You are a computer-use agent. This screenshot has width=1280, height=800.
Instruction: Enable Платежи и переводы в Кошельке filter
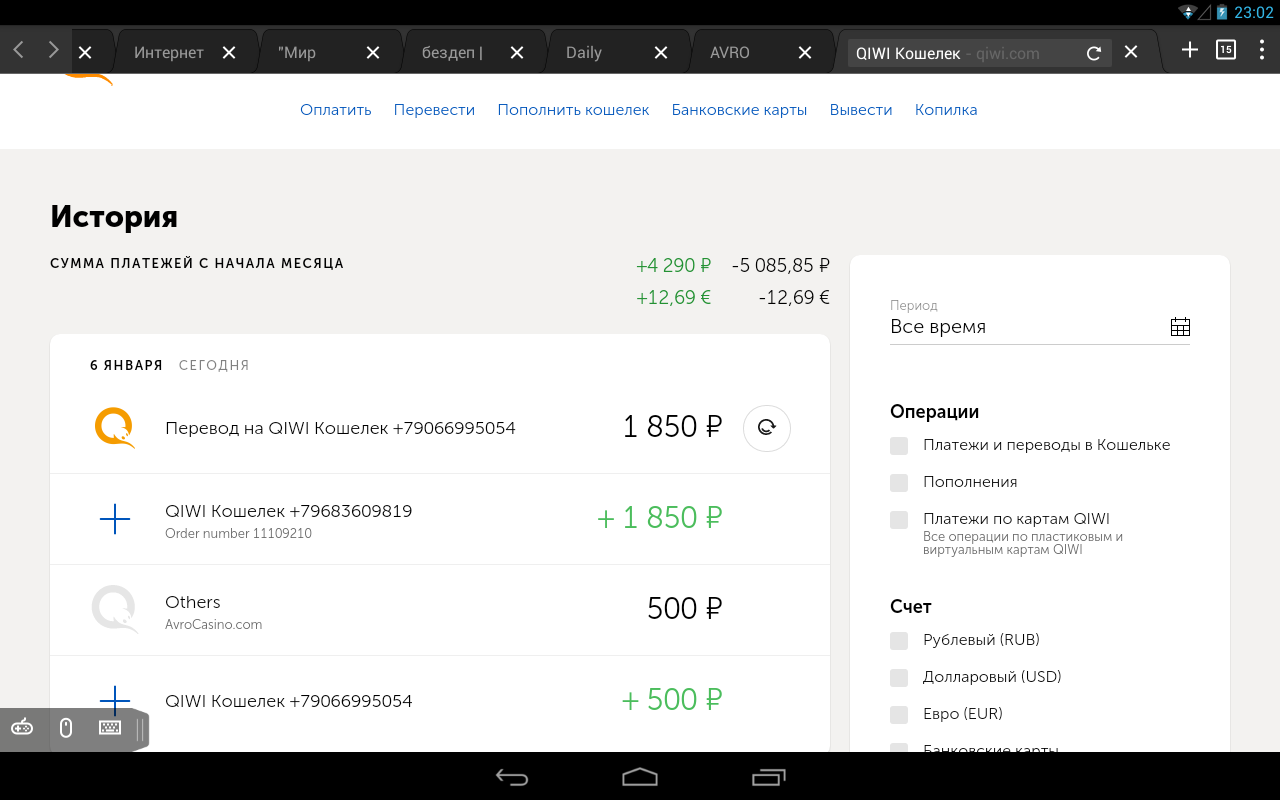(x=899, y=445)
